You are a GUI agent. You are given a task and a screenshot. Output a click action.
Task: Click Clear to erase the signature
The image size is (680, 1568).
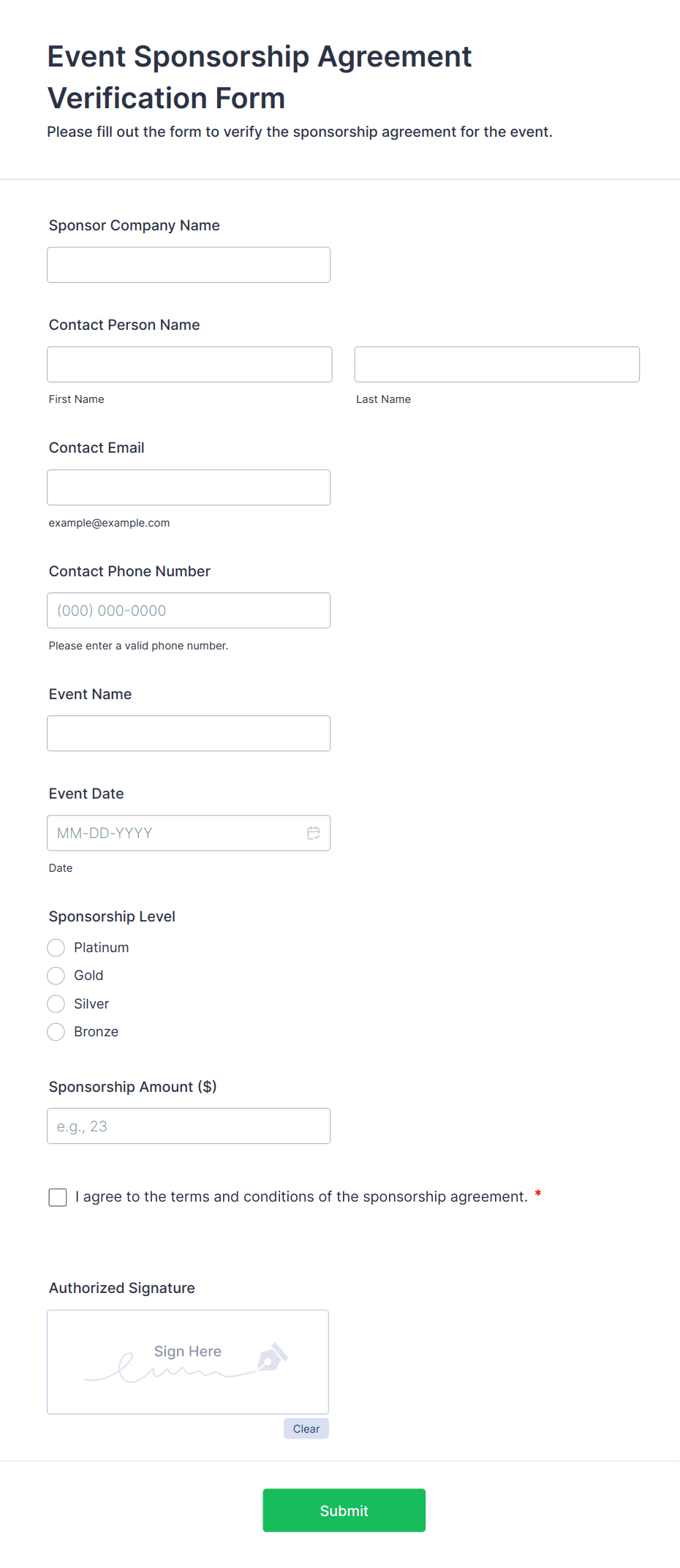coord(306,1428)
